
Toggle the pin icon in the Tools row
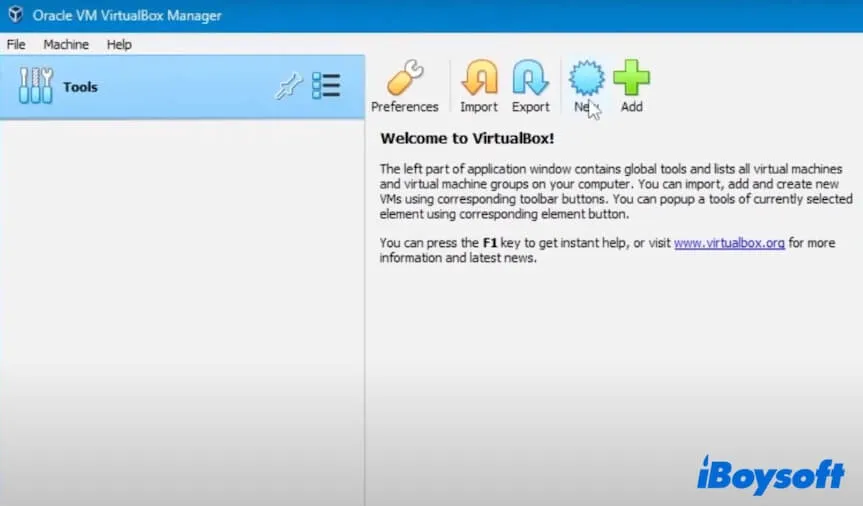[287, 87]
